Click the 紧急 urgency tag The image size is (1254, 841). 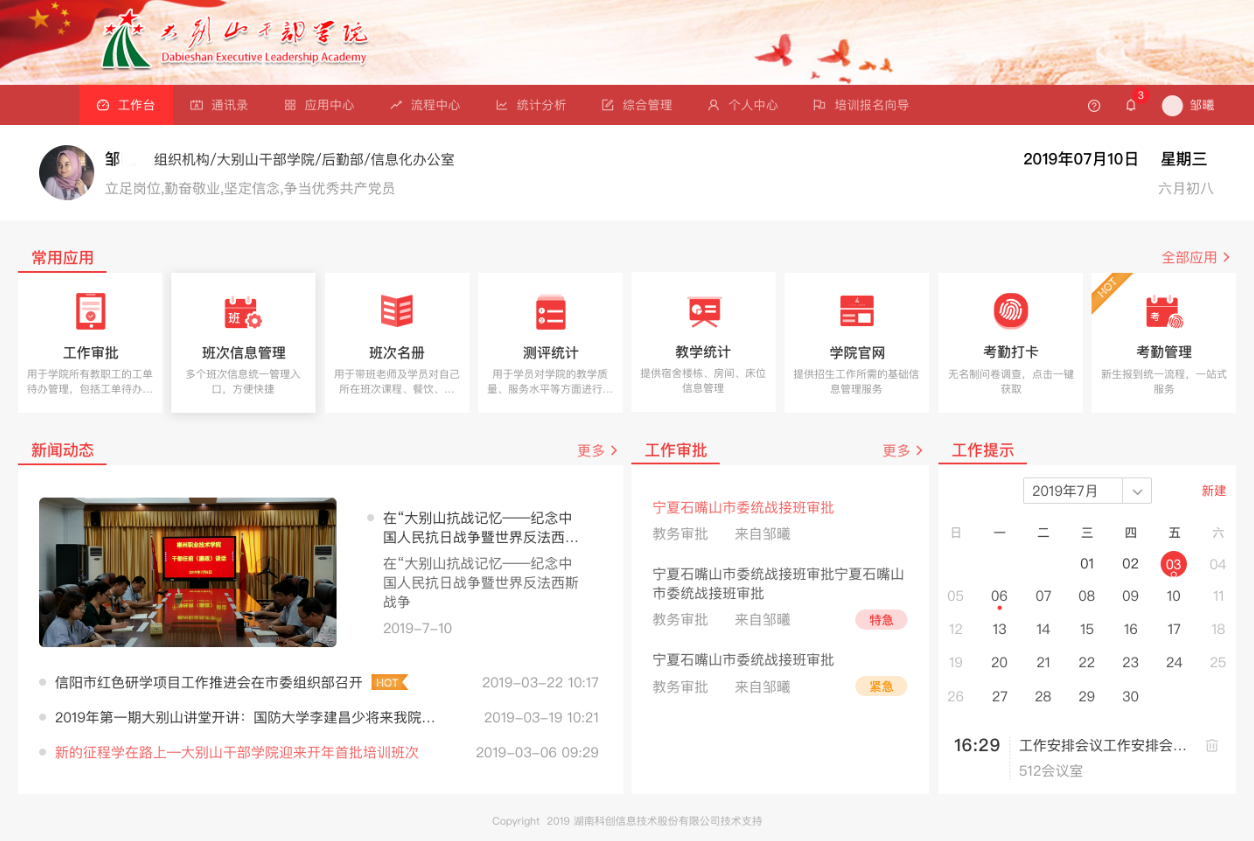click(x=881, y=686)
